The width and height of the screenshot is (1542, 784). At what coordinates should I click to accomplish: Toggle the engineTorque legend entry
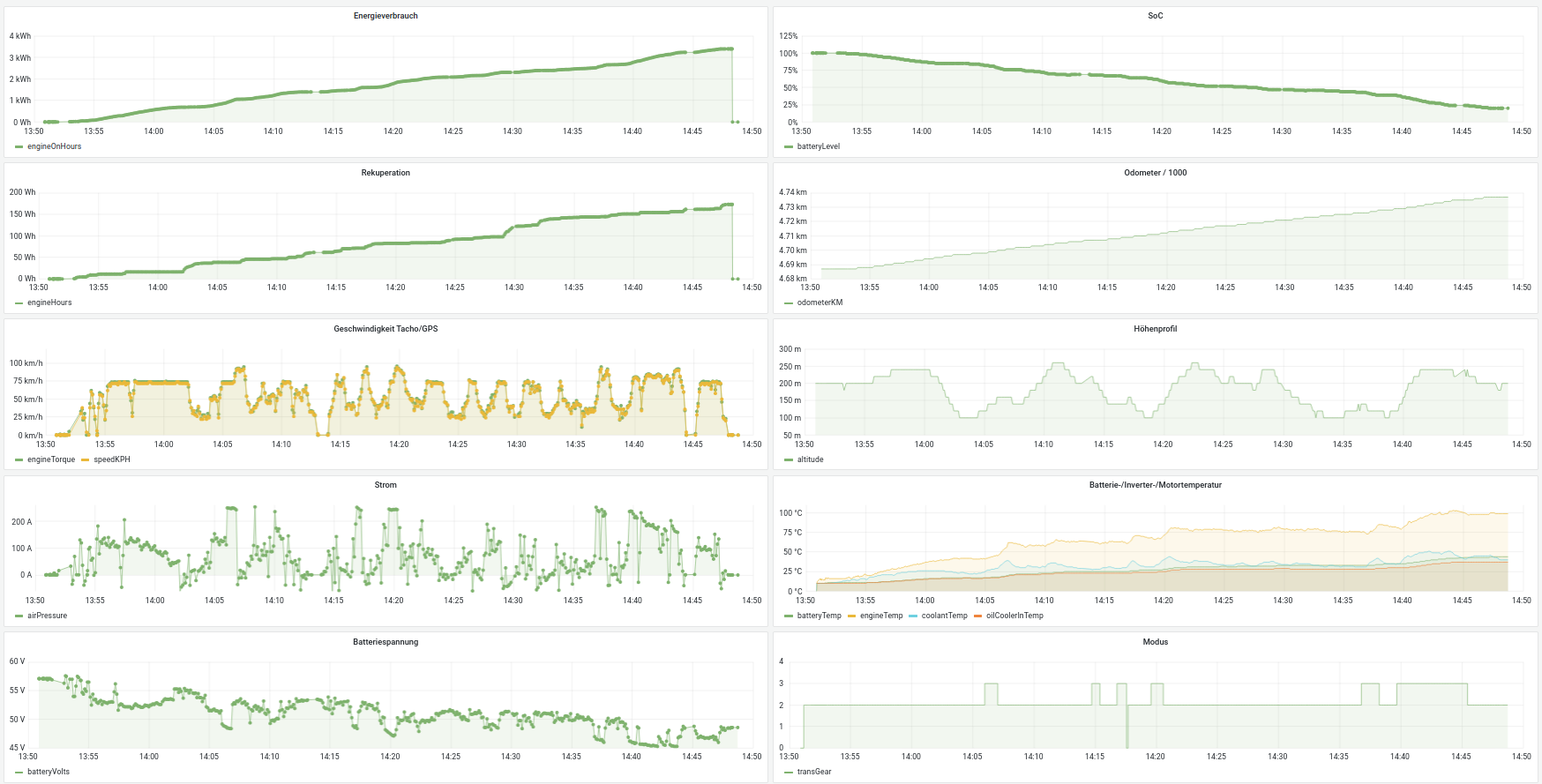51,459
